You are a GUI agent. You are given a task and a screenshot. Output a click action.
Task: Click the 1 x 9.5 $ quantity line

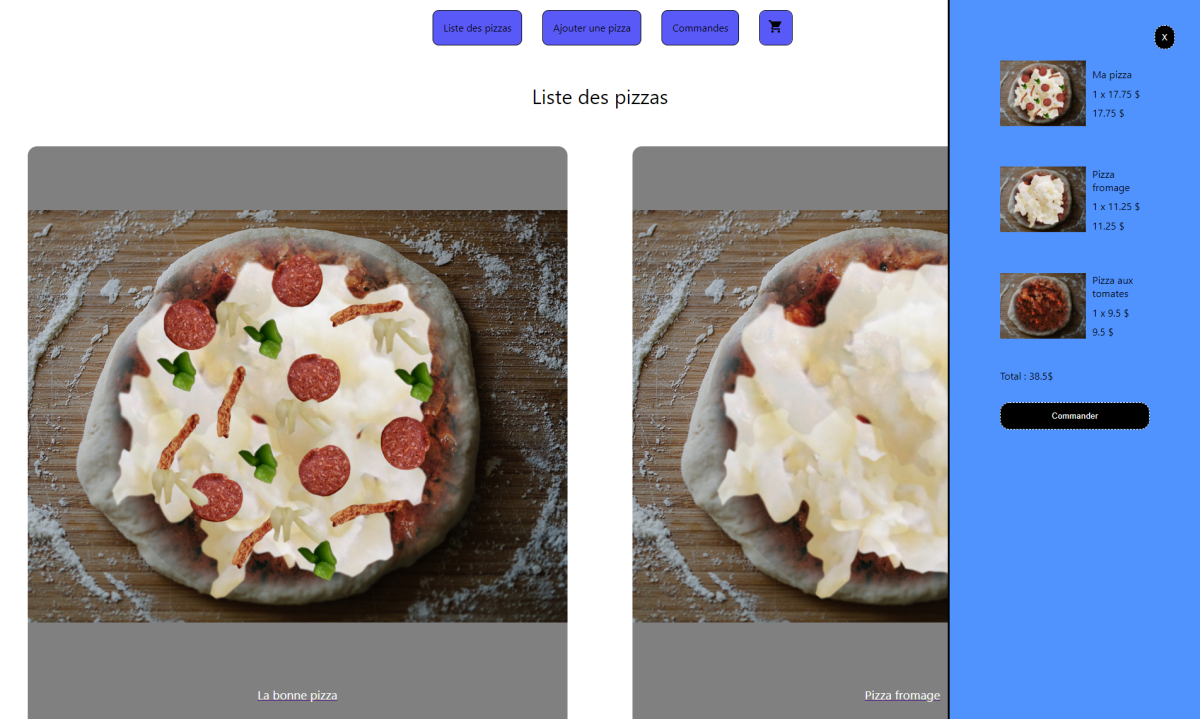tap(1110, 313)
